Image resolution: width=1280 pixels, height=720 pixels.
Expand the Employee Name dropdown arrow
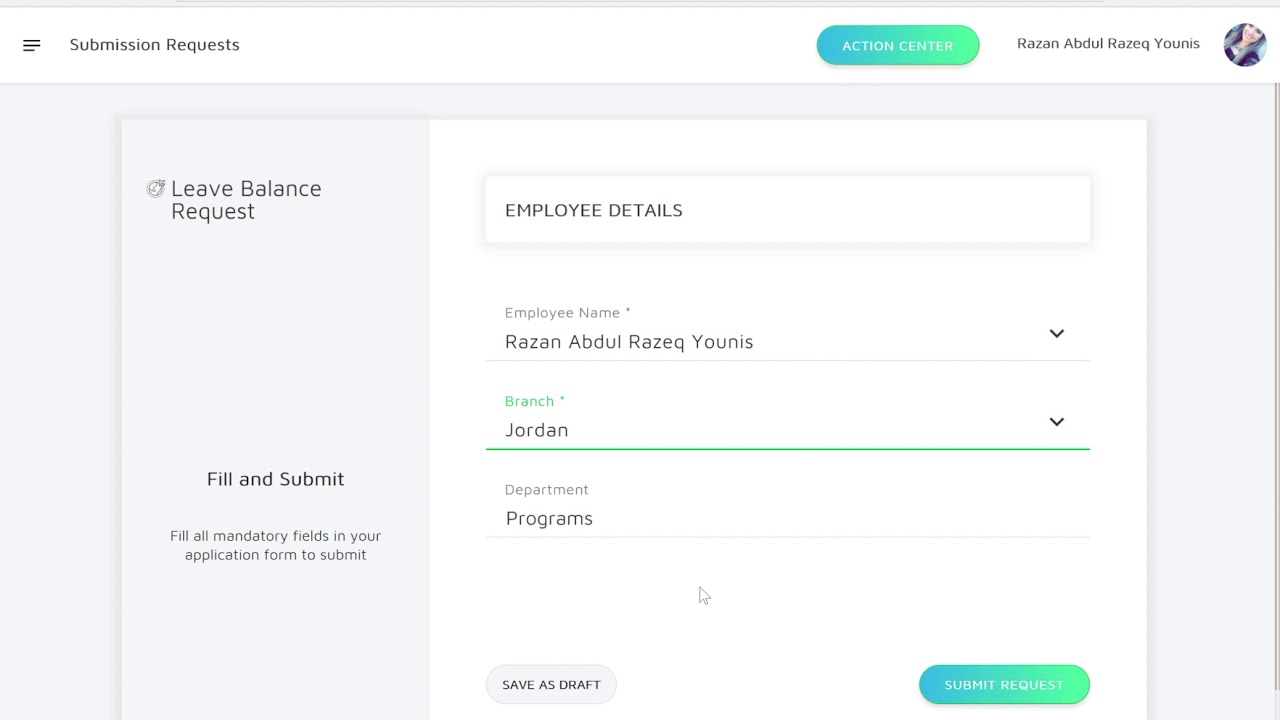pos(1056,333)
